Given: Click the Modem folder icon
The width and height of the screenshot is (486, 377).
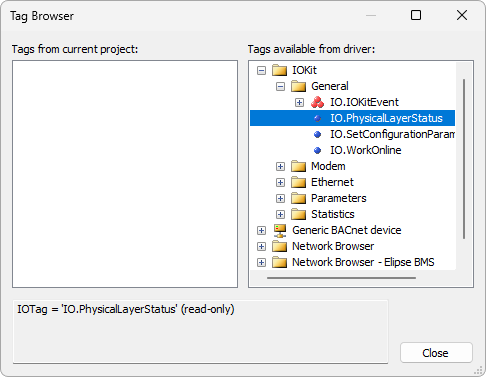Looking at the screenshot, I should click(298, 166).
